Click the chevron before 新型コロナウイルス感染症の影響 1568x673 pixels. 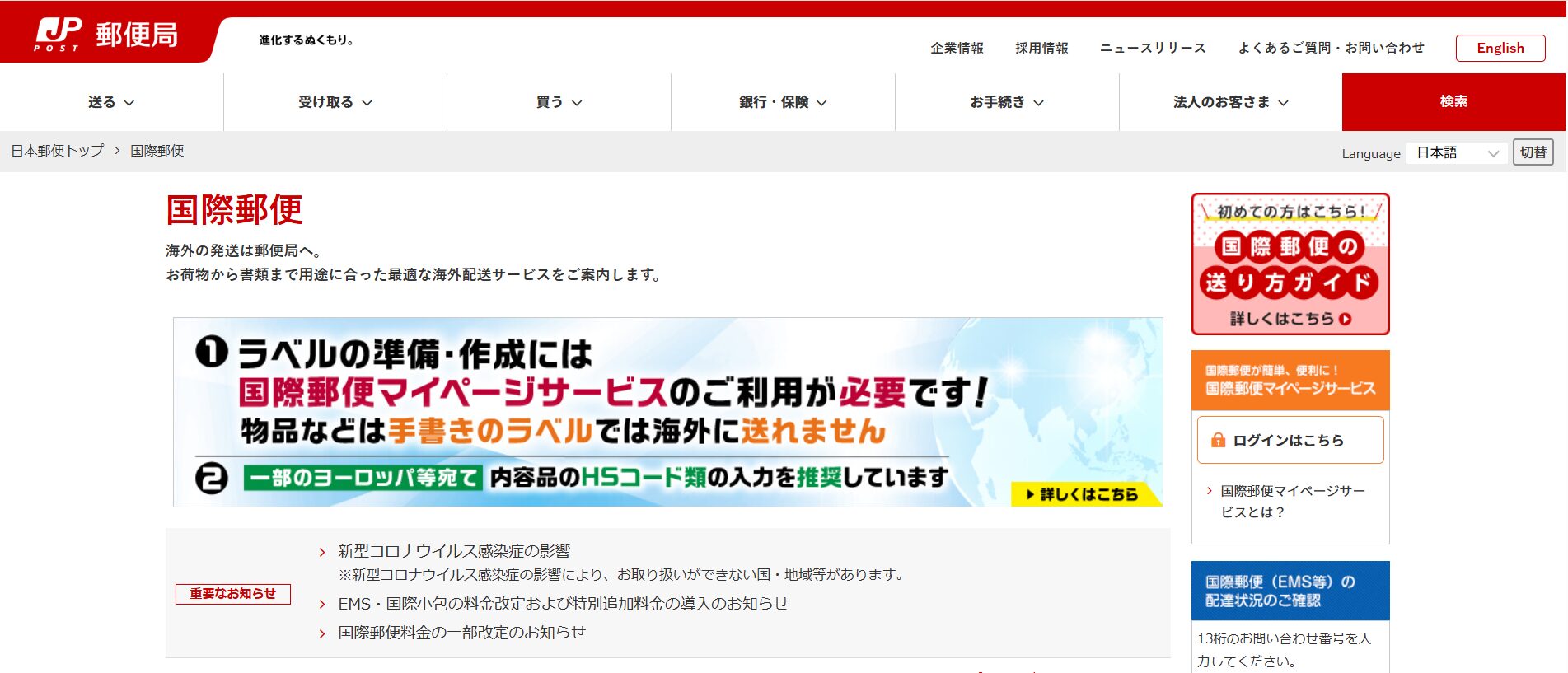pos(322,552)
